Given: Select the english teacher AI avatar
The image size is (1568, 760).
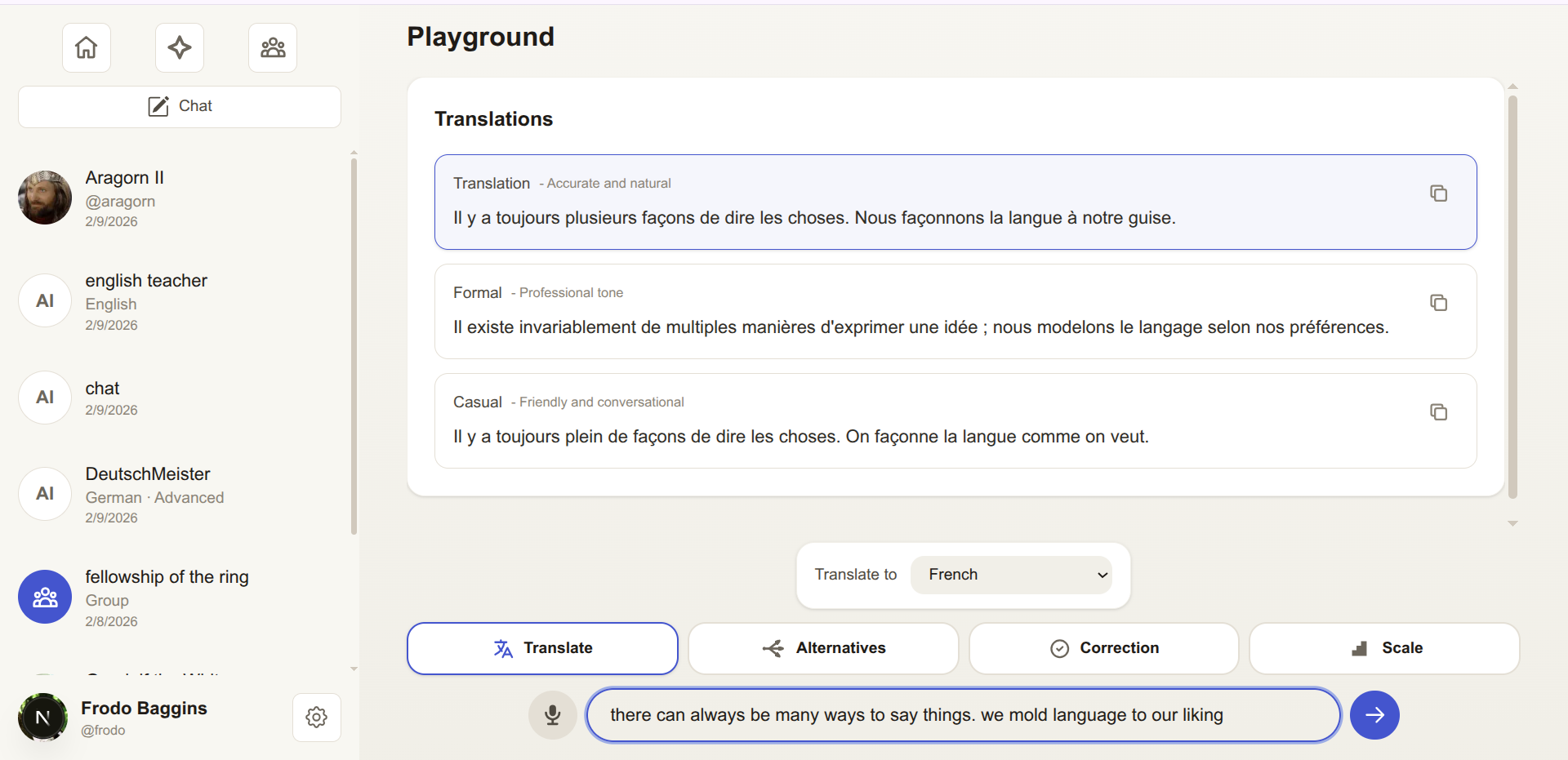Looking at the screenshot, I should [x=45, y=300].
